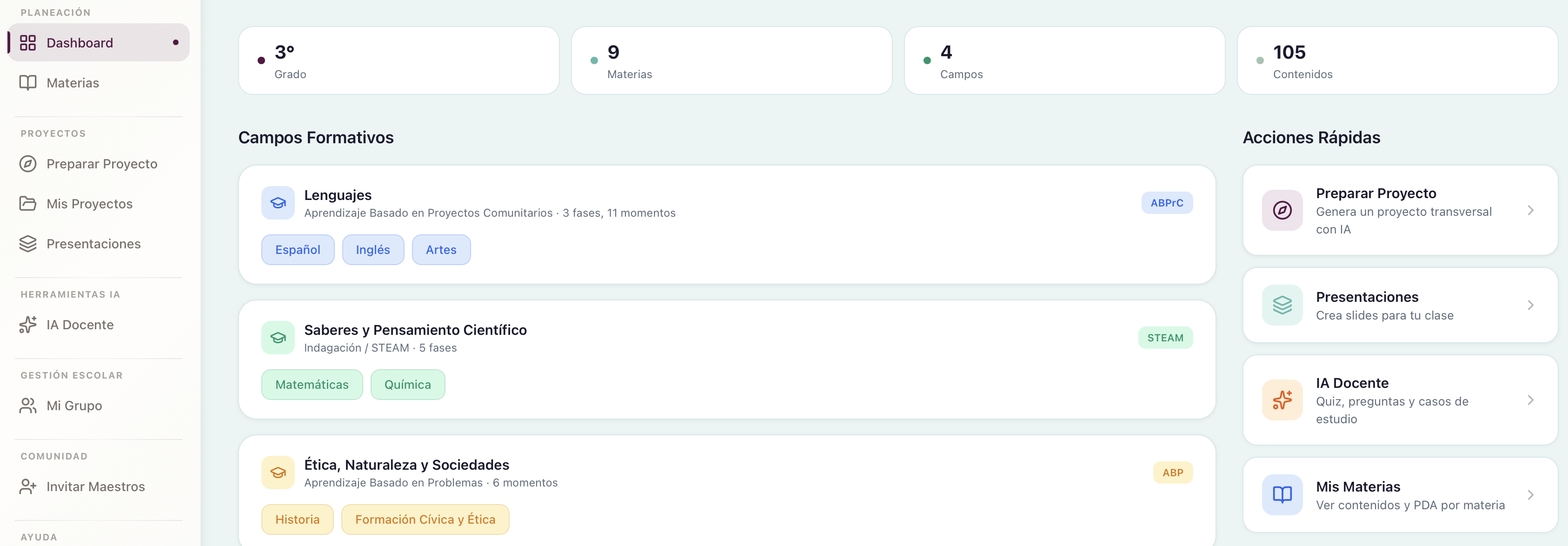
Task: Open Mis Proyectos folder icon
Action: (x=28, y=203)
